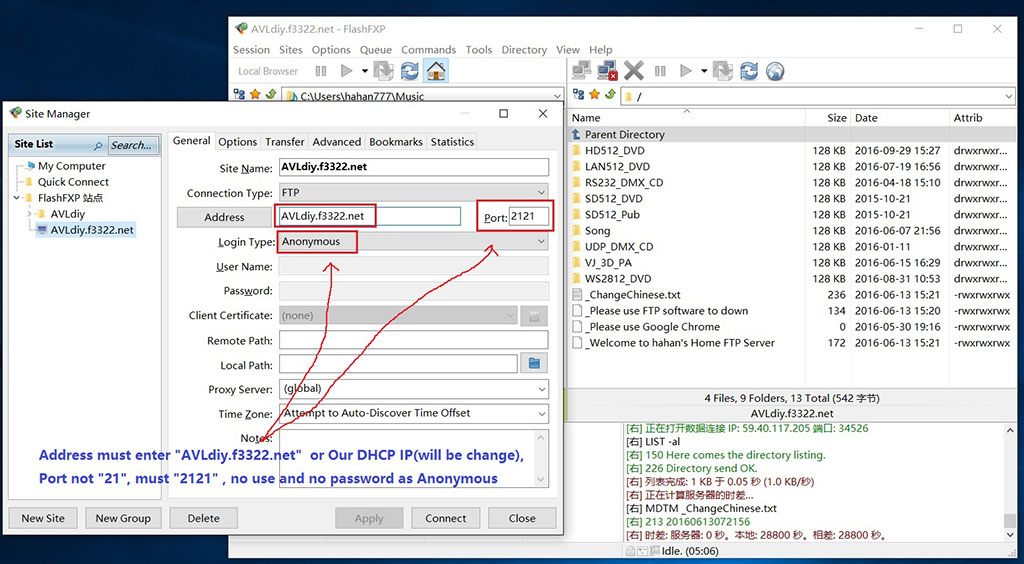Image resolution: width=1024 pixels, height=564 pixels.
Task: Click the tree view icon beside the local path
Action: click(x=239, y=95)
